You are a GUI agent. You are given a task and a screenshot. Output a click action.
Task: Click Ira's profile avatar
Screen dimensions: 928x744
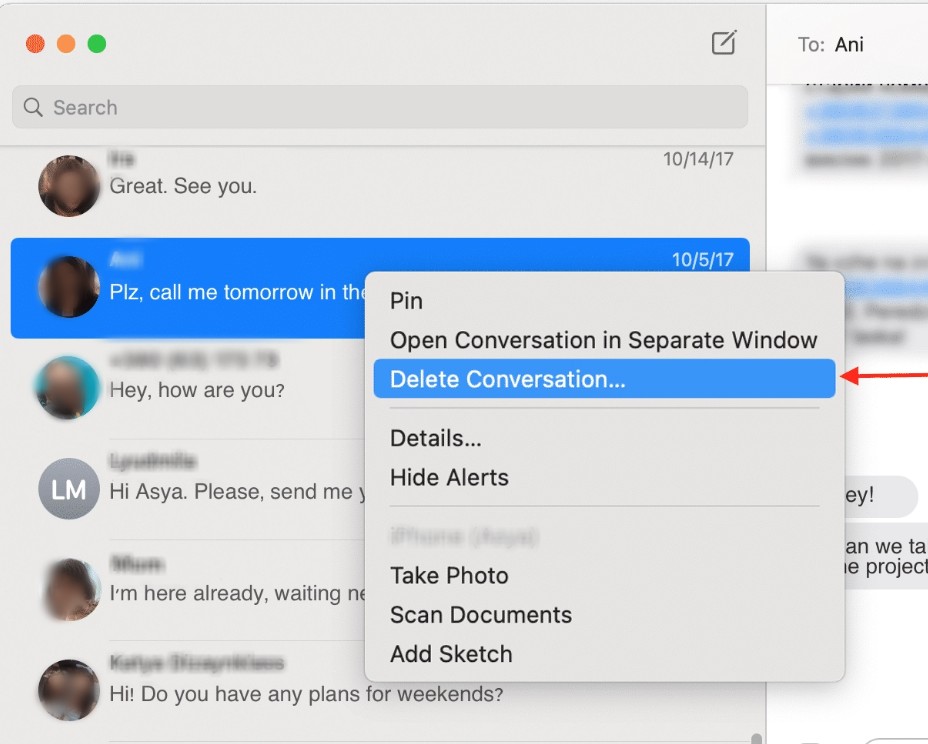pyautogui.click(x=69, y=186)
